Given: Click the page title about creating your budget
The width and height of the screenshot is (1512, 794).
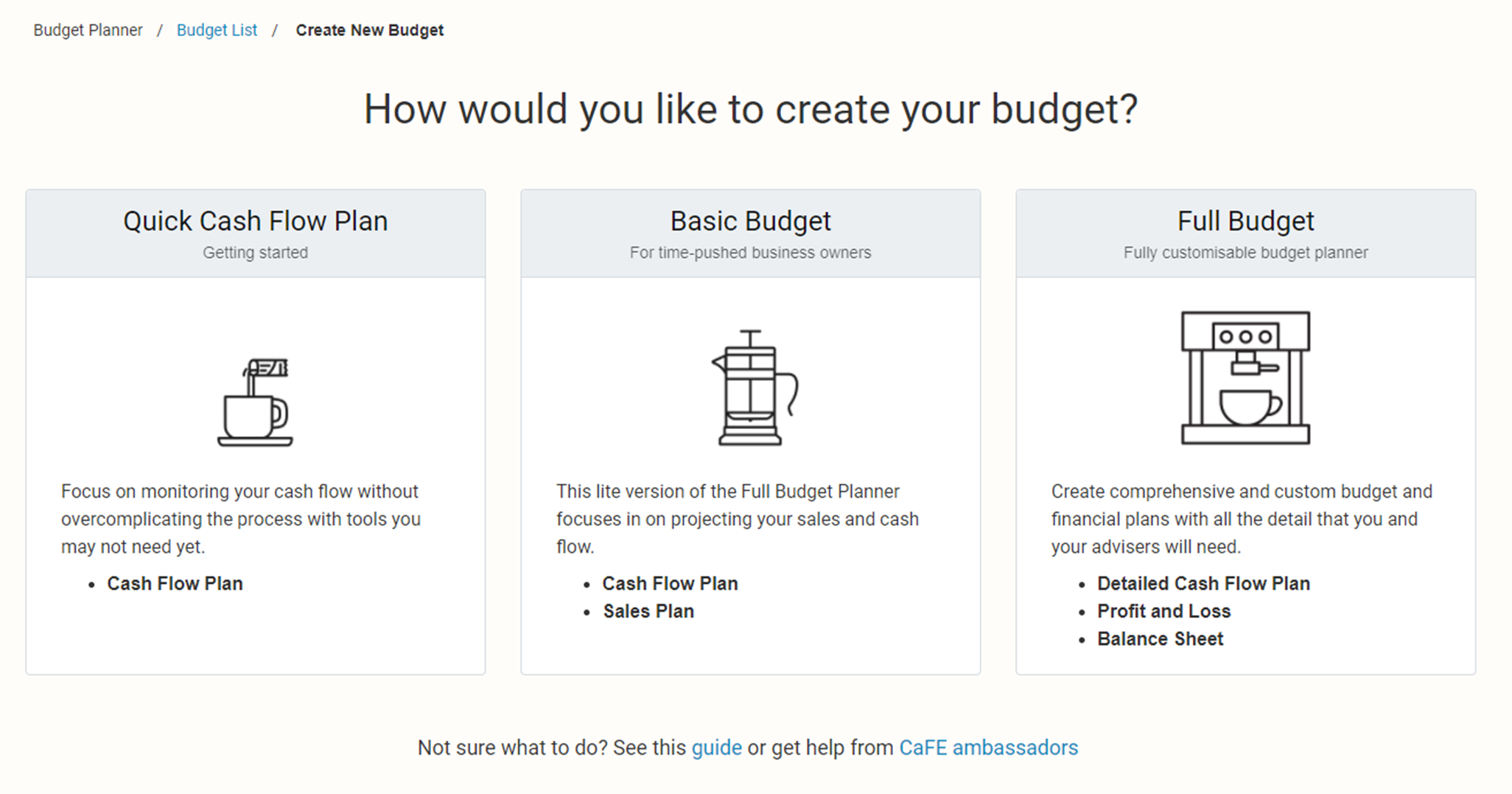Looking at the screenshot, I should click(751, 109).
